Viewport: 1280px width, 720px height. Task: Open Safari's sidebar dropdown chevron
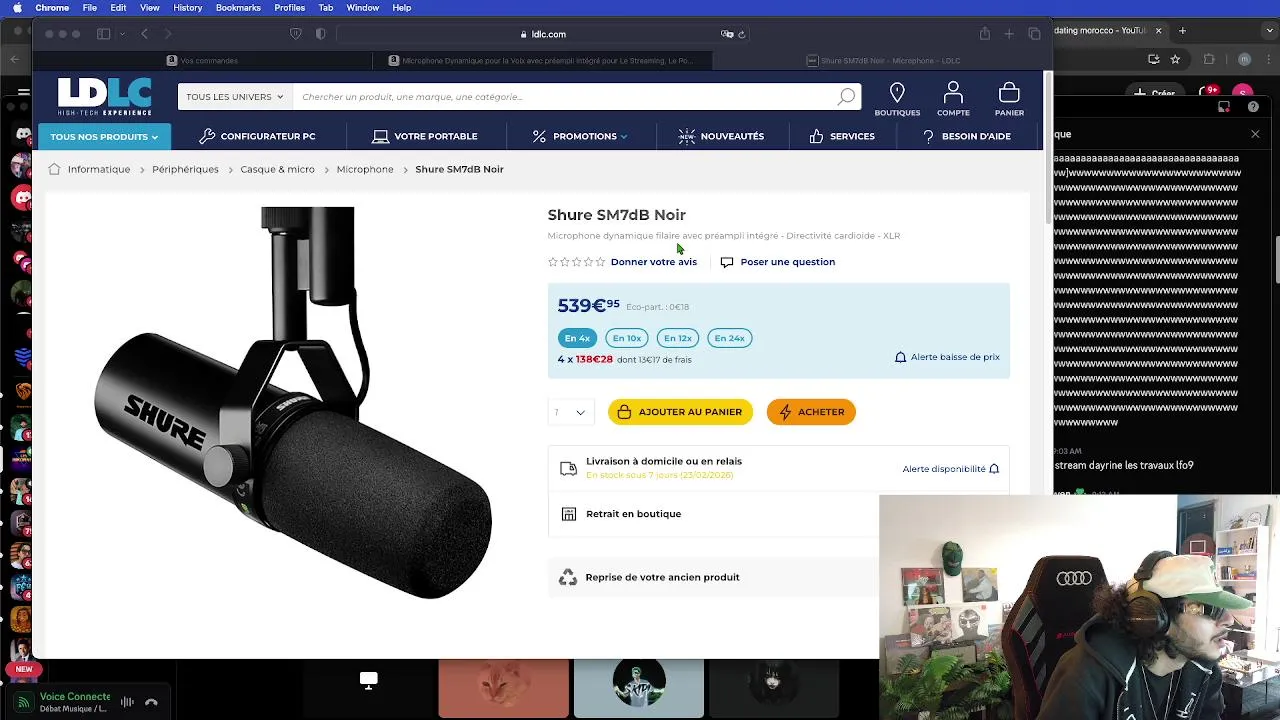[122, 34]
